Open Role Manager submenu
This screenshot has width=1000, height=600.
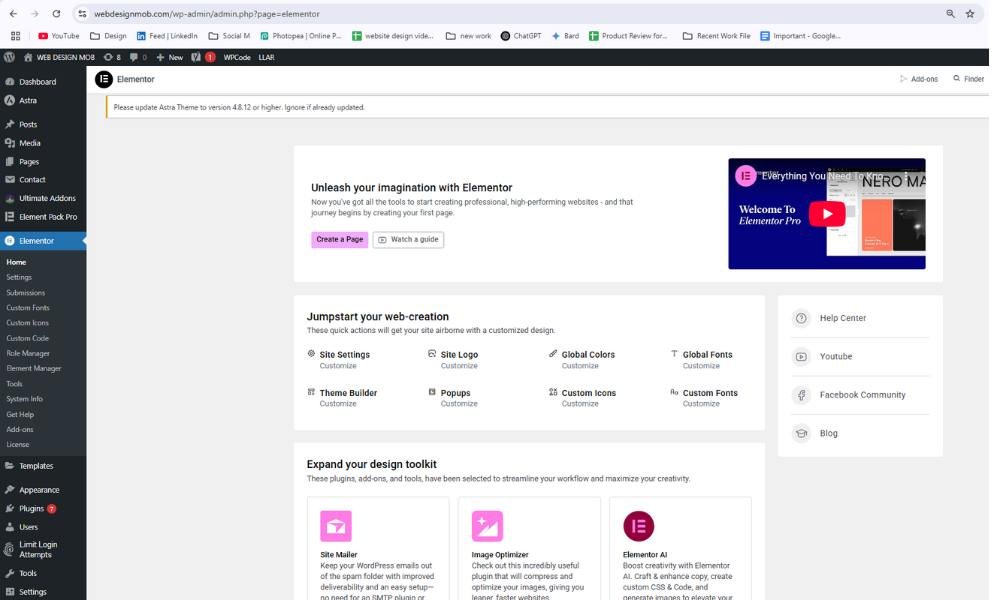(x=28, y=353)
